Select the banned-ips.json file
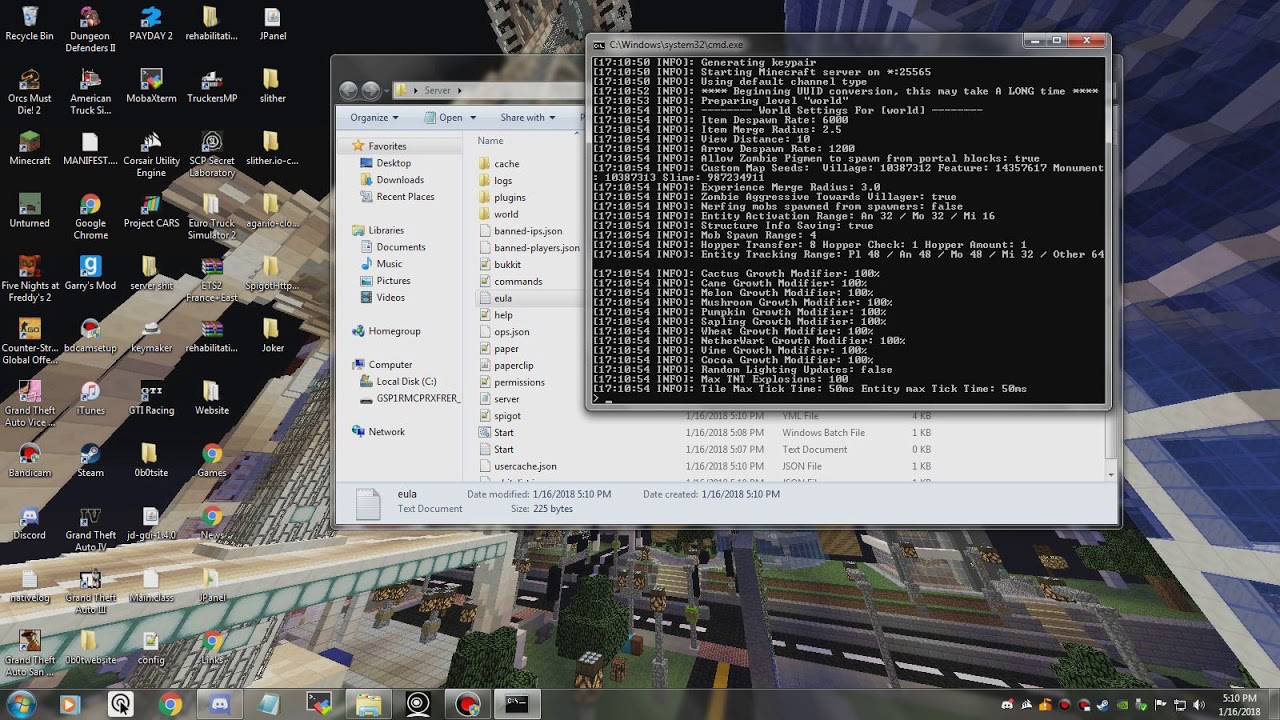 pos(528,231)
